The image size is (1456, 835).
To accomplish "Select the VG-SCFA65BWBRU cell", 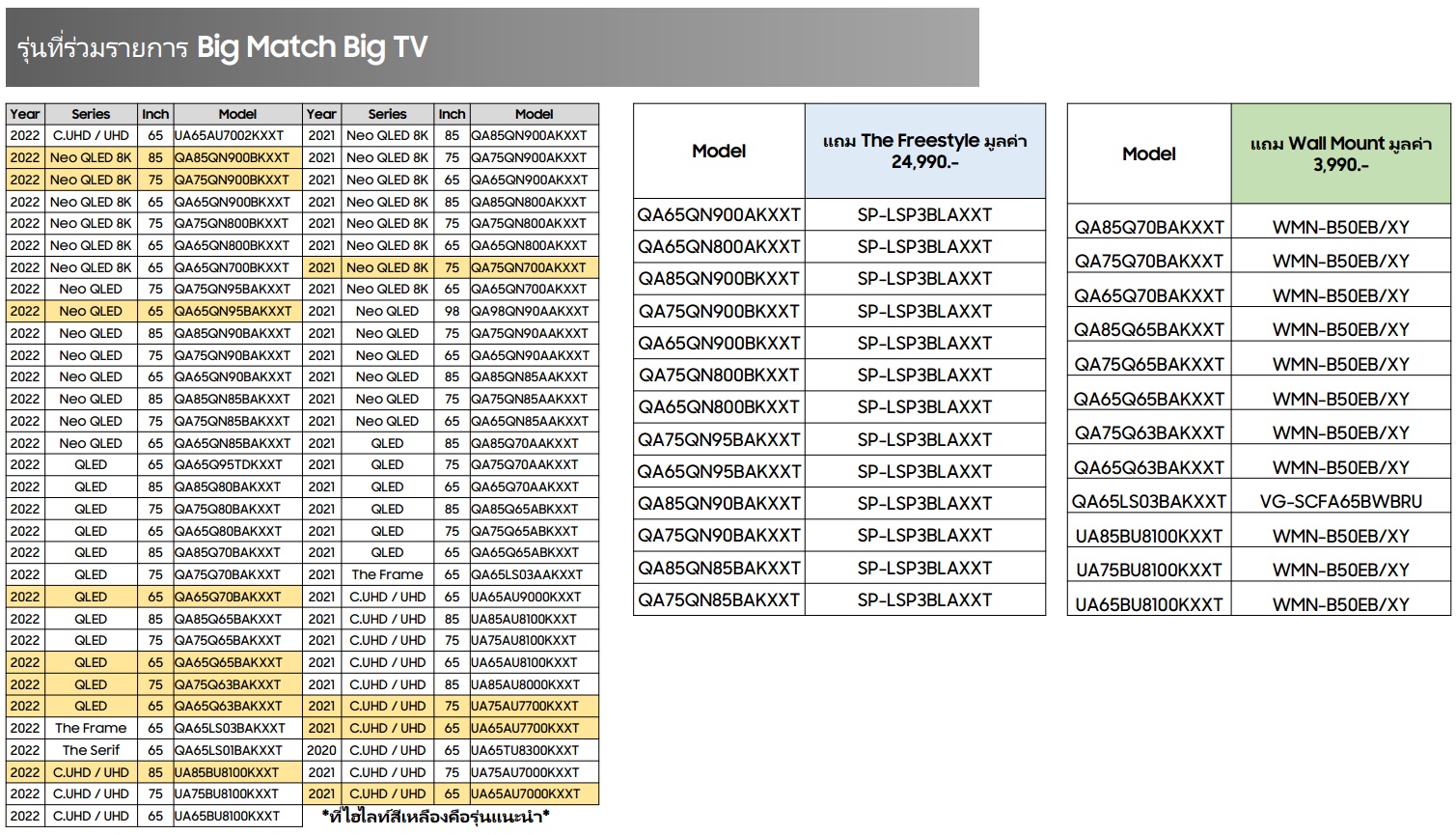I will click(1341, 501).
